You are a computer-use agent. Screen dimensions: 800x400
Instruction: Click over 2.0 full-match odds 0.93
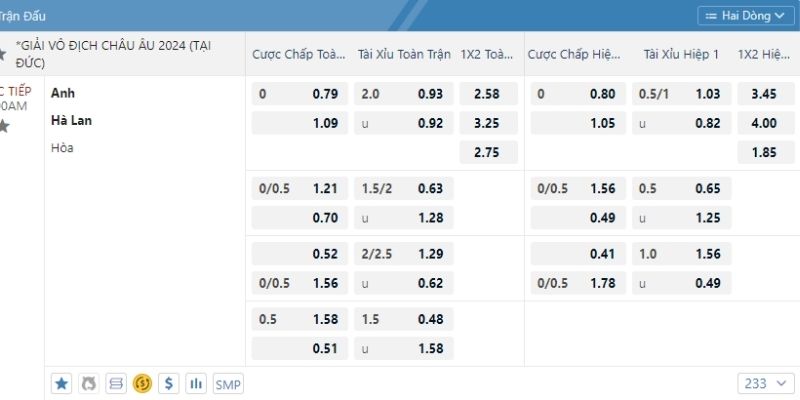[x=403, y=95]
